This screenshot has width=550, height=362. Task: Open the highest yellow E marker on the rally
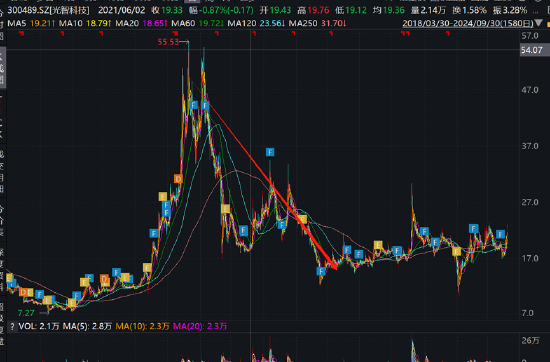pos(163,196)
